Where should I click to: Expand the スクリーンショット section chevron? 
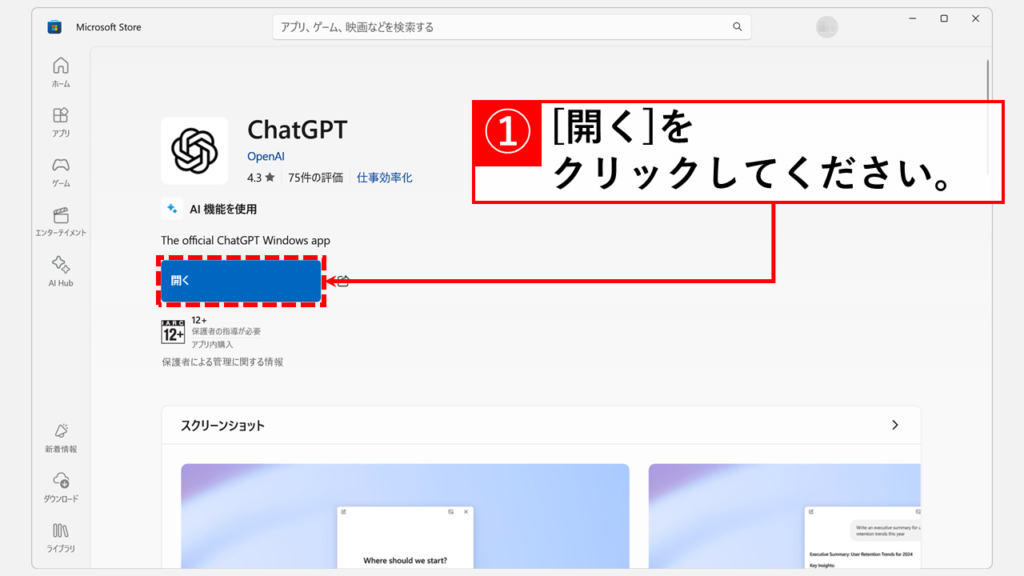[895, 425]
